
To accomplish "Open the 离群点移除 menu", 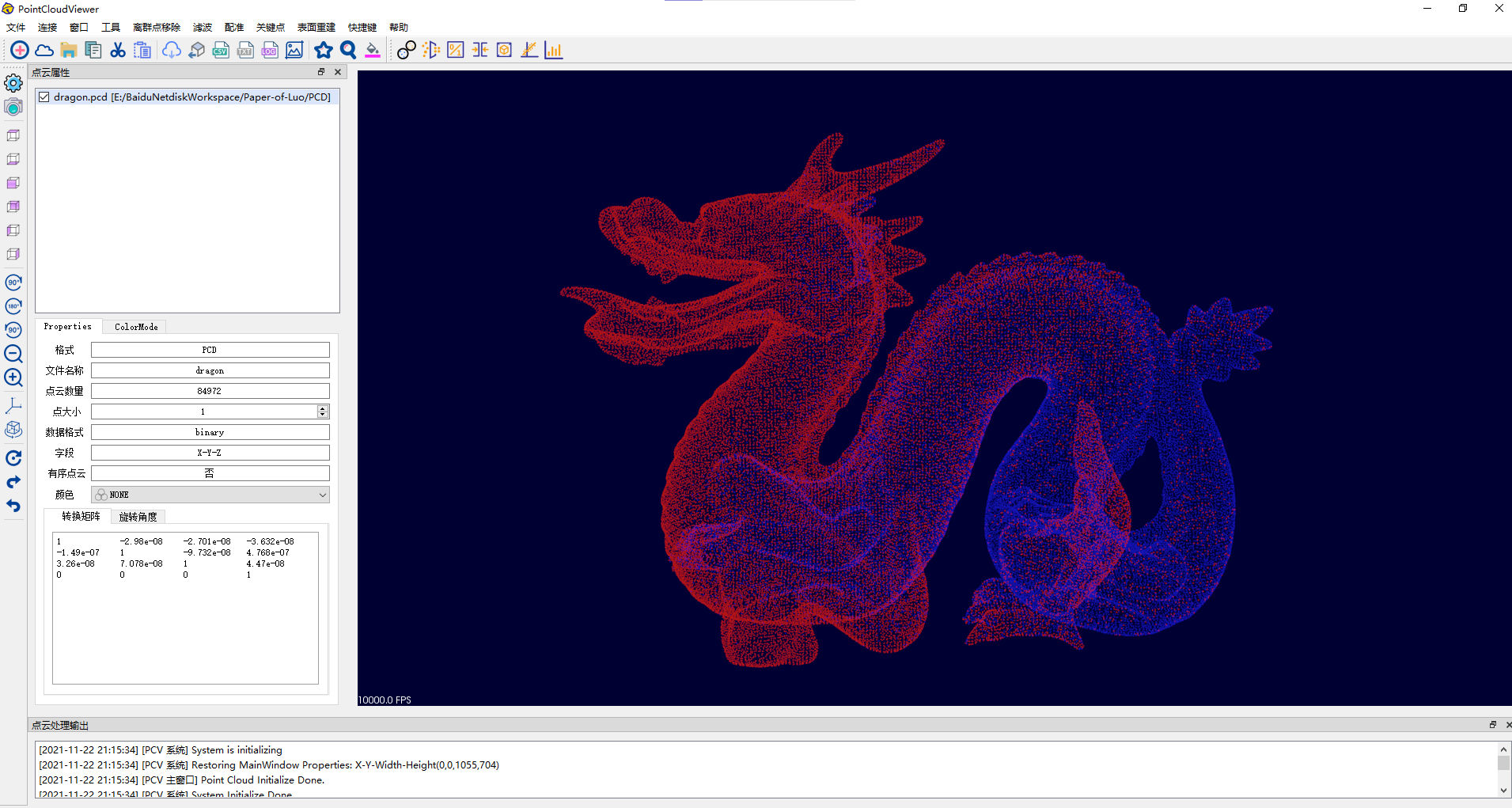I will 157,28.
